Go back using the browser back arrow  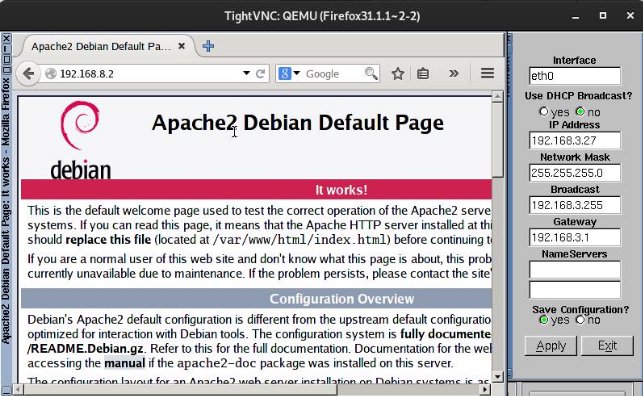pos(28,74)
